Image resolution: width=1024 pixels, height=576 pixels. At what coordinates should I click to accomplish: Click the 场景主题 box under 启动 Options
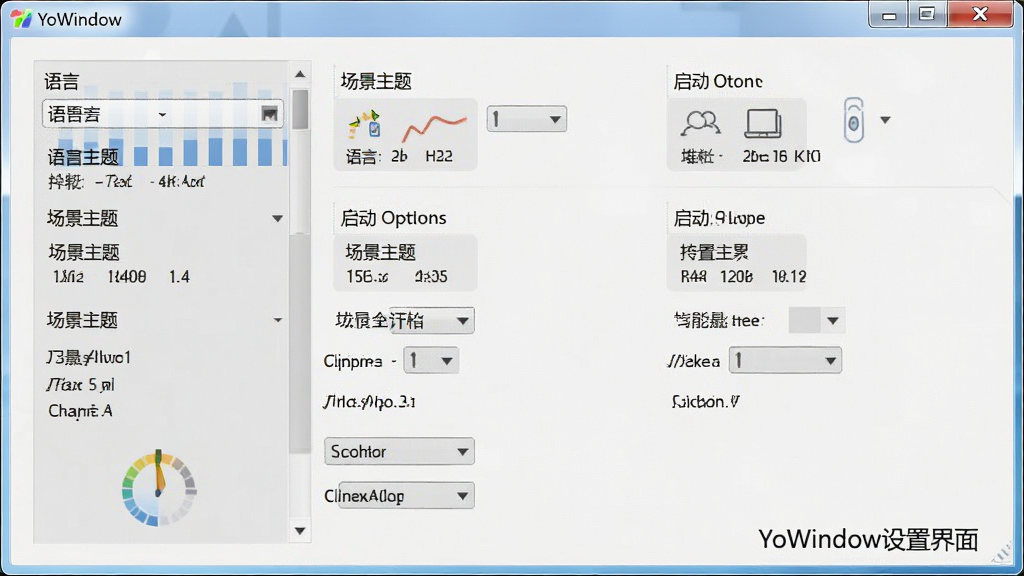[x=406, y=263]
